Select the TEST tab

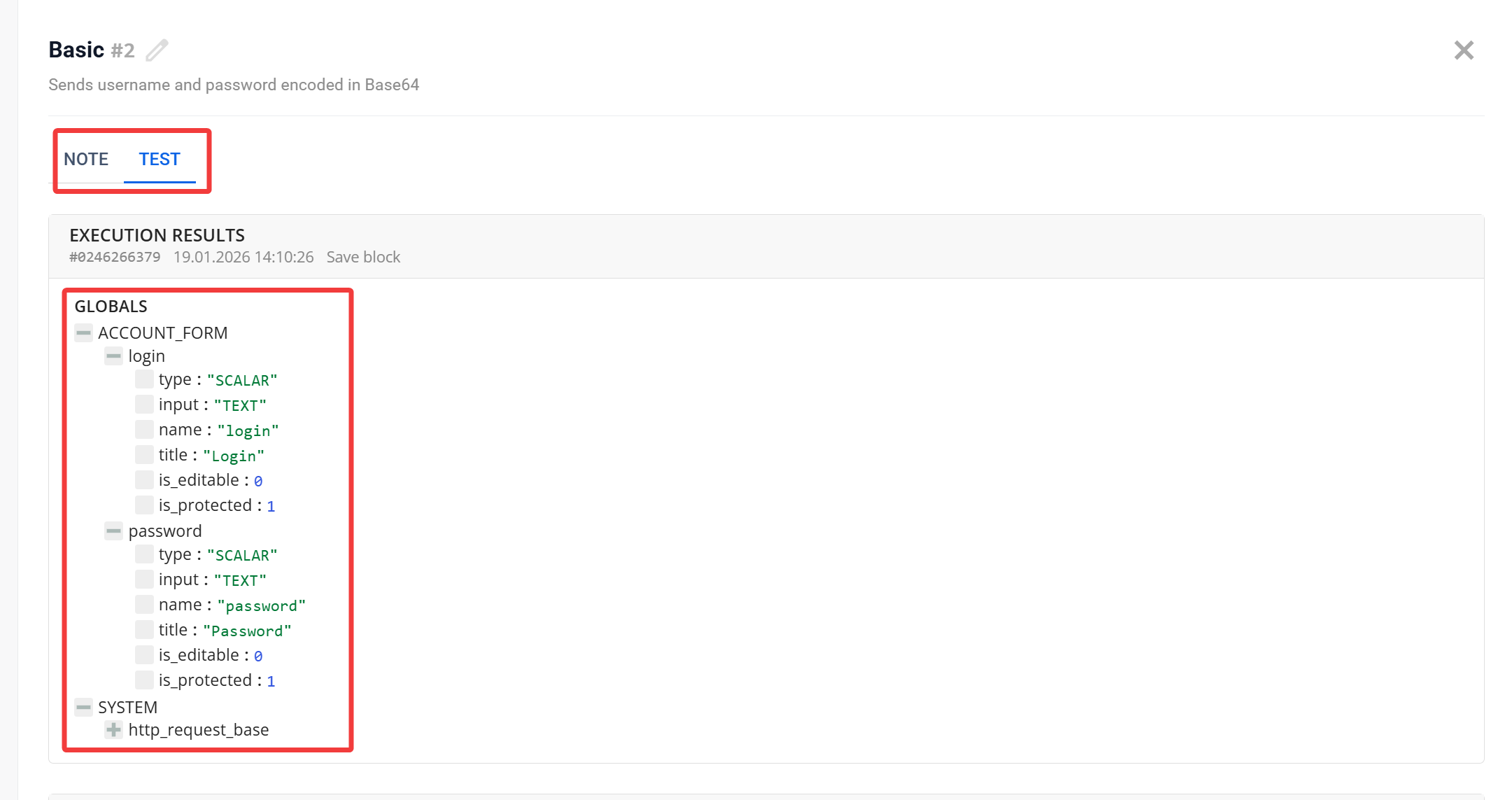[x=160, y=159]
